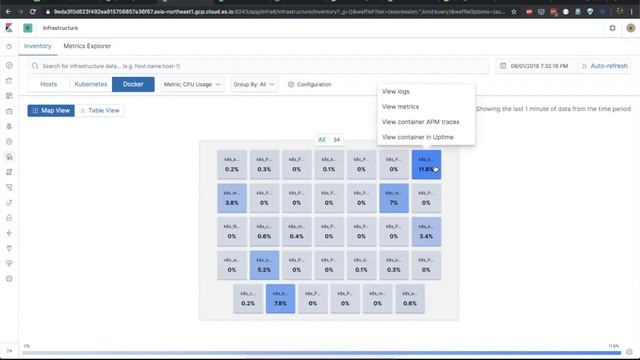This screenshot has height=360, width=640.
Task: Open Dev Tools icon in sidebar
Action: (x=9, y=248)
